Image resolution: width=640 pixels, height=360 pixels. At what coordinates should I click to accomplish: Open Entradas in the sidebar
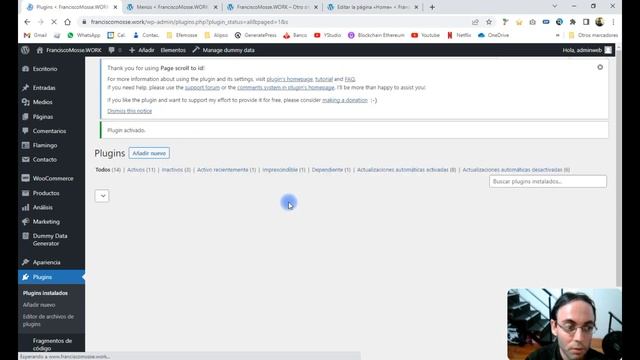pyautogui.click(x=44, y=88)
